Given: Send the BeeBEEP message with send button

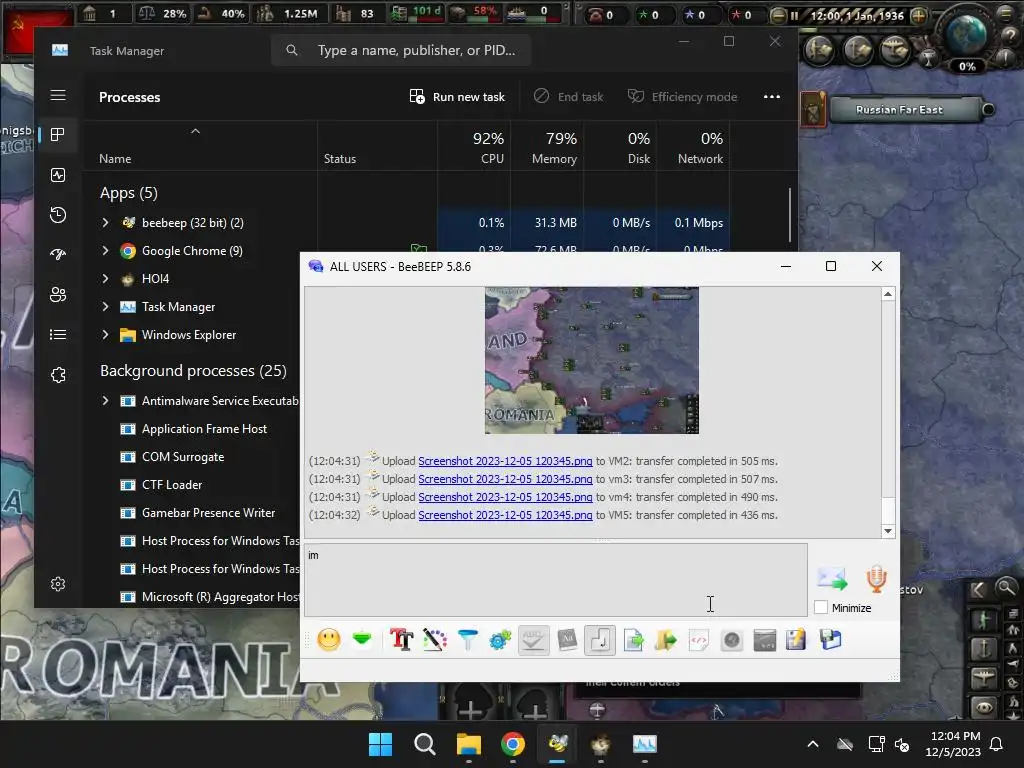Looking at the screenshot, I should click(x=832, y=579).
